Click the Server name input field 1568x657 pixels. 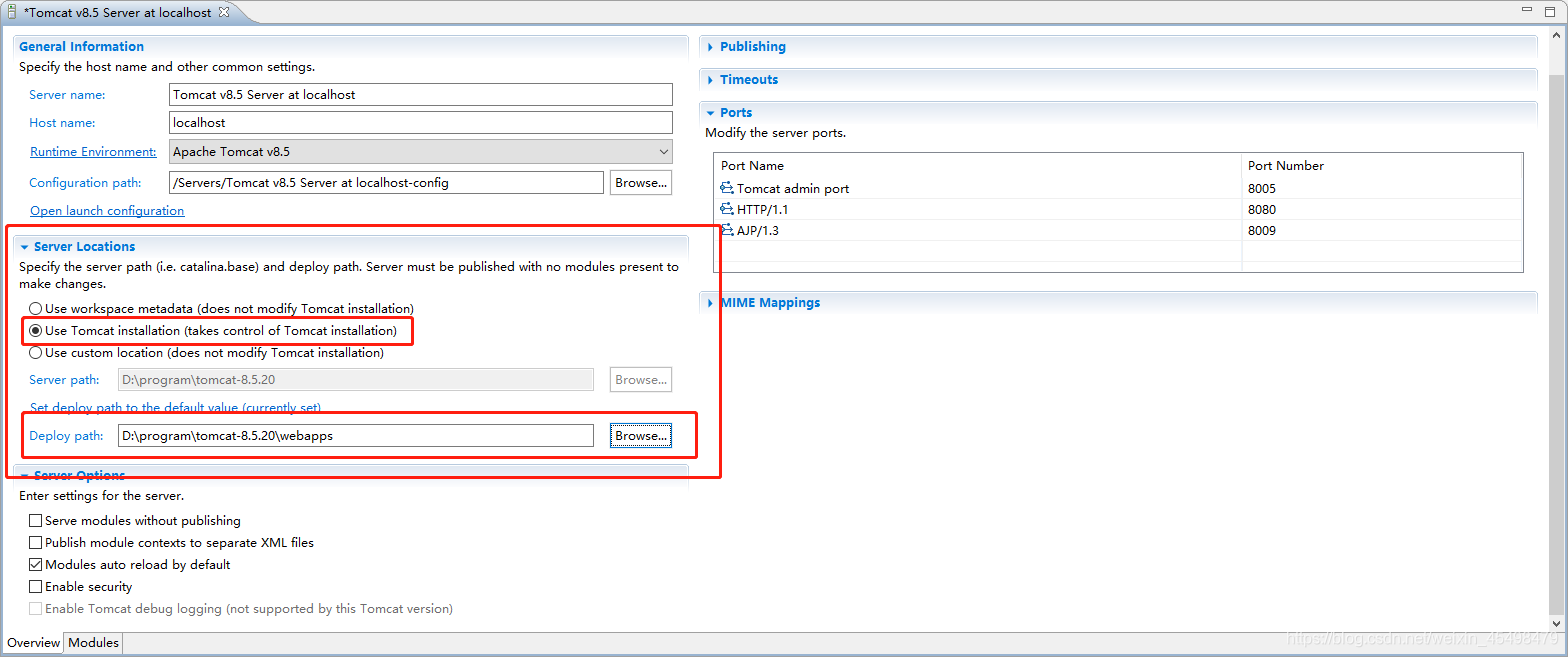[x=421, y=94]
